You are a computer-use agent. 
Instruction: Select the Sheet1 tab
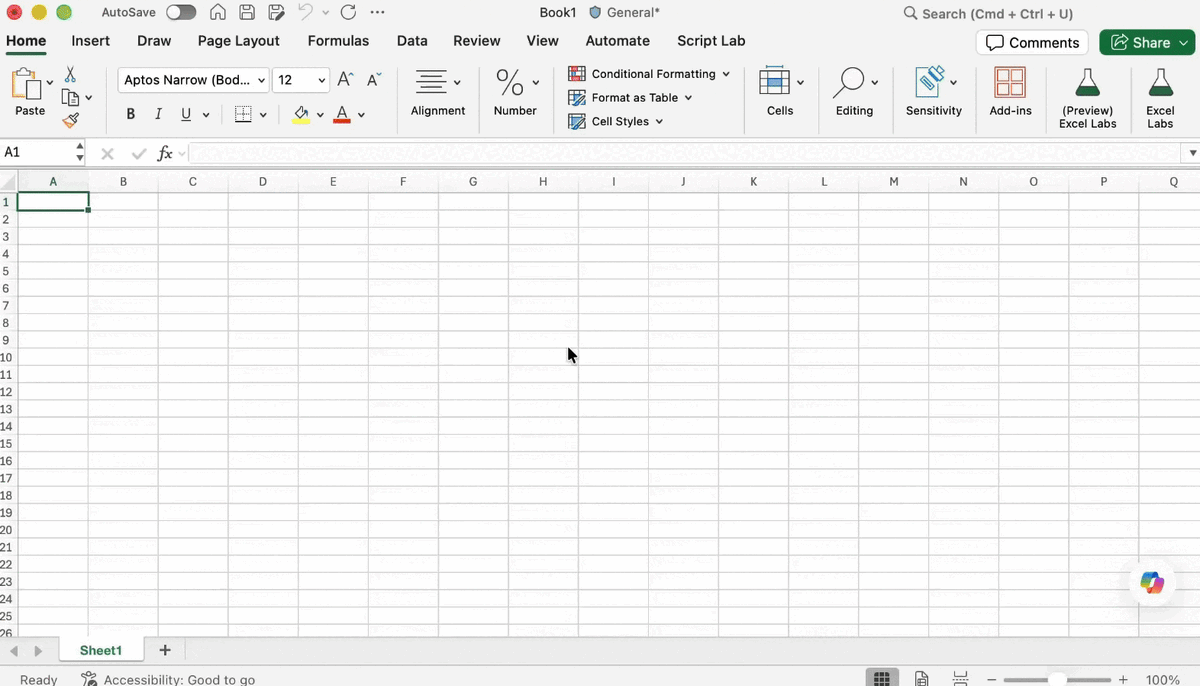tap(101, 650)
